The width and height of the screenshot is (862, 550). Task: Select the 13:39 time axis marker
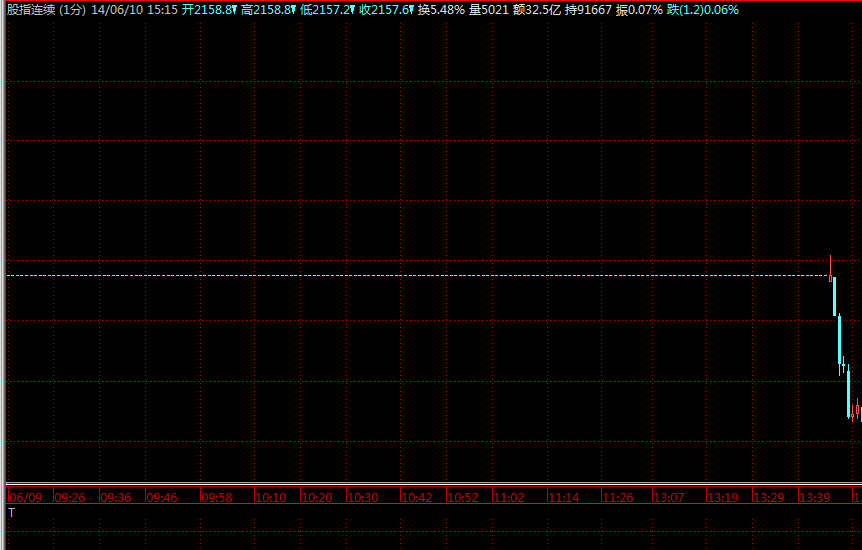click(x=816, y=497)
